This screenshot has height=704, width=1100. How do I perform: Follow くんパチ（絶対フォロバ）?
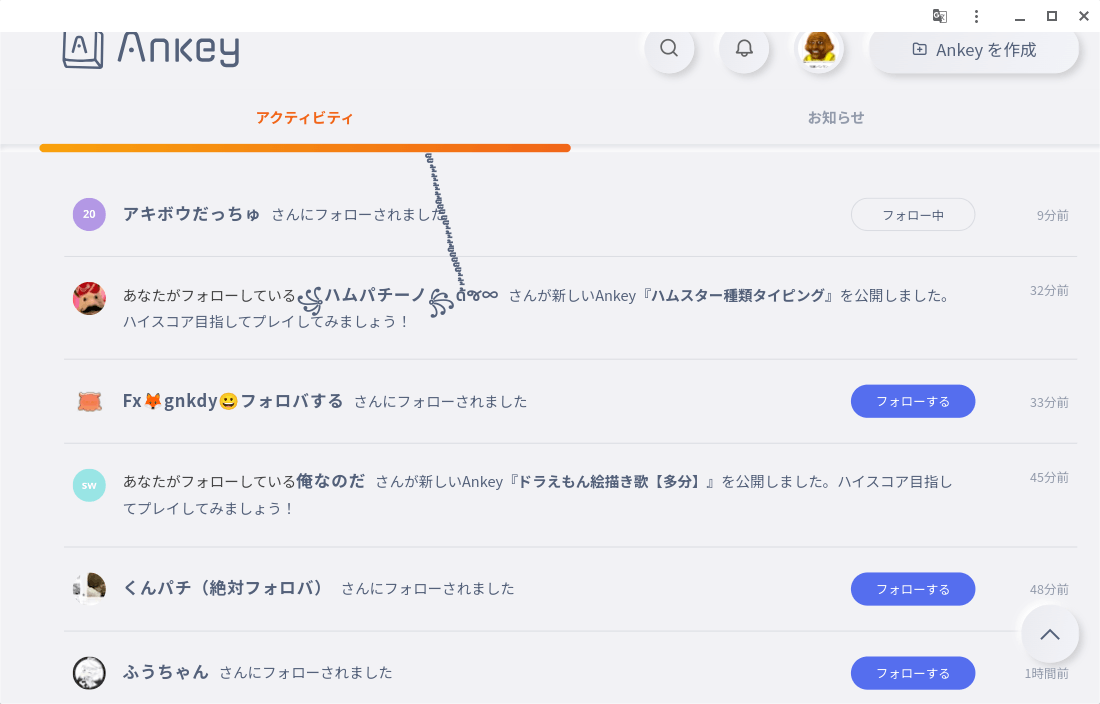912,589
